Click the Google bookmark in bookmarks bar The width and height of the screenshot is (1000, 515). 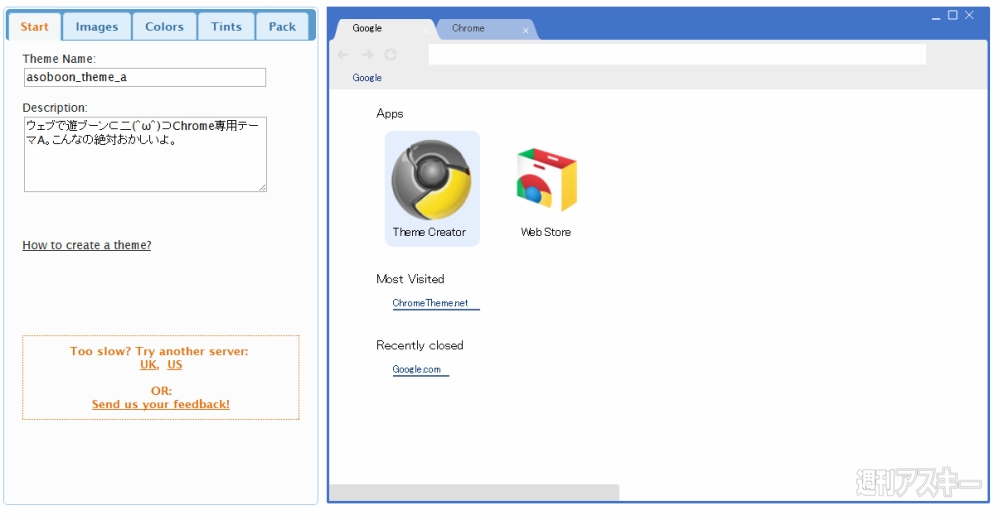tap(367, 78)
